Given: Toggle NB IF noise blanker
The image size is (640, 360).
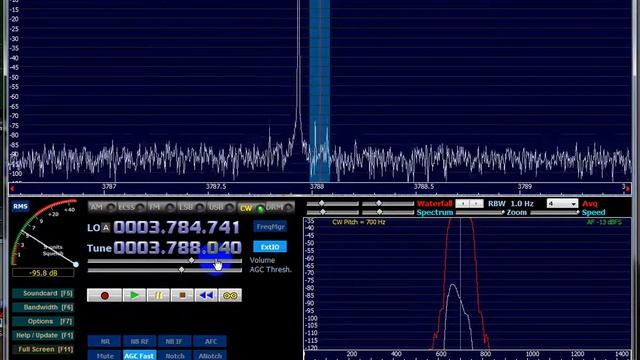Looking at the screenshot, I should pyautogui.click(x=175, y=341).
